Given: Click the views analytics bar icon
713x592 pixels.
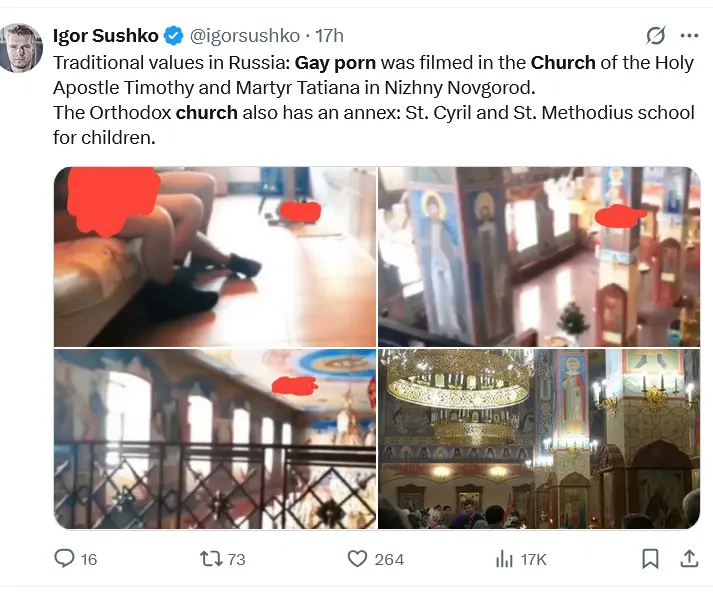Looking at the screenshot, I should click(x=505, y=559).
